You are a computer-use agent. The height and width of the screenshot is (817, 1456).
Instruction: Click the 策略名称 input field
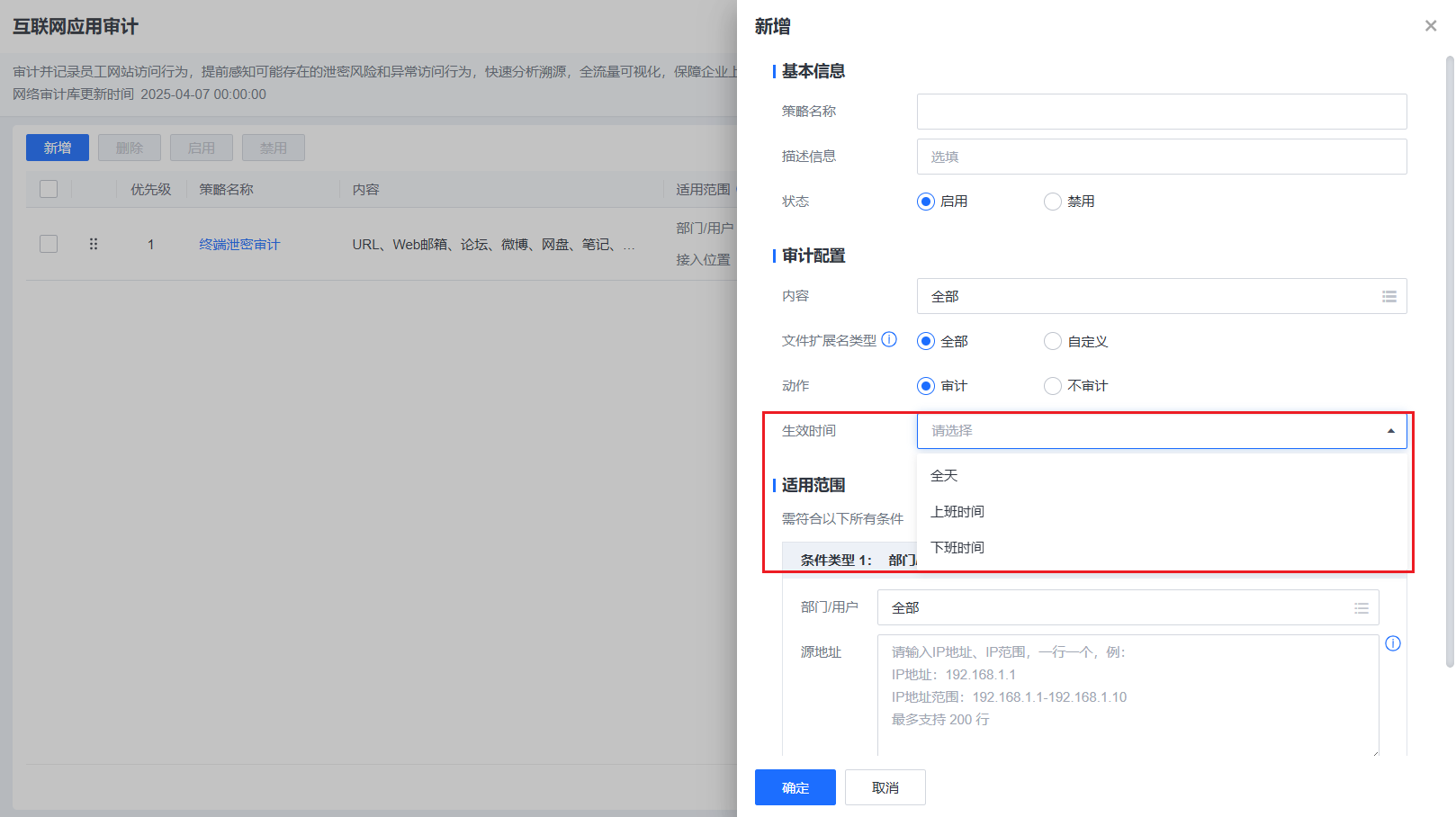[x=1161, y=112]
